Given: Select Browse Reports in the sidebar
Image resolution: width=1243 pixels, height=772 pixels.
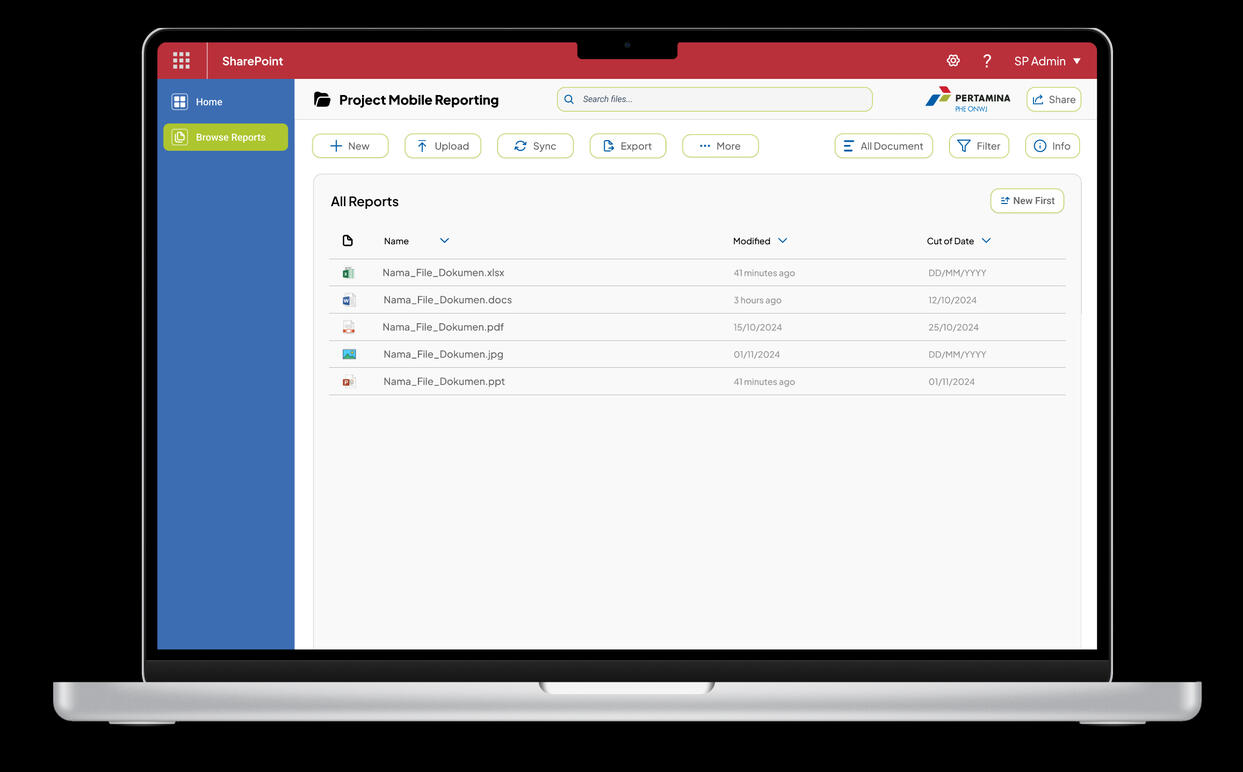Looking at the screenshot, I should coord(225,137).
